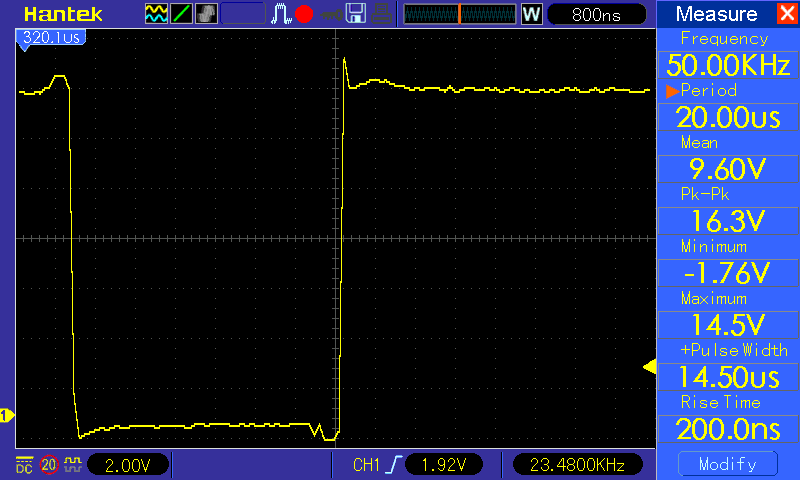
Task: Click the orange Period selection arrow
Action: click(x=672, y=91)
